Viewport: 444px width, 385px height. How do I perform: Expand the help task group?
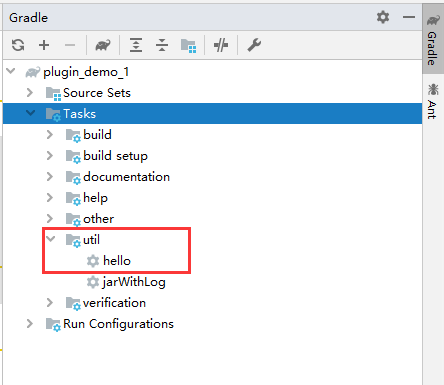point(50,197)
